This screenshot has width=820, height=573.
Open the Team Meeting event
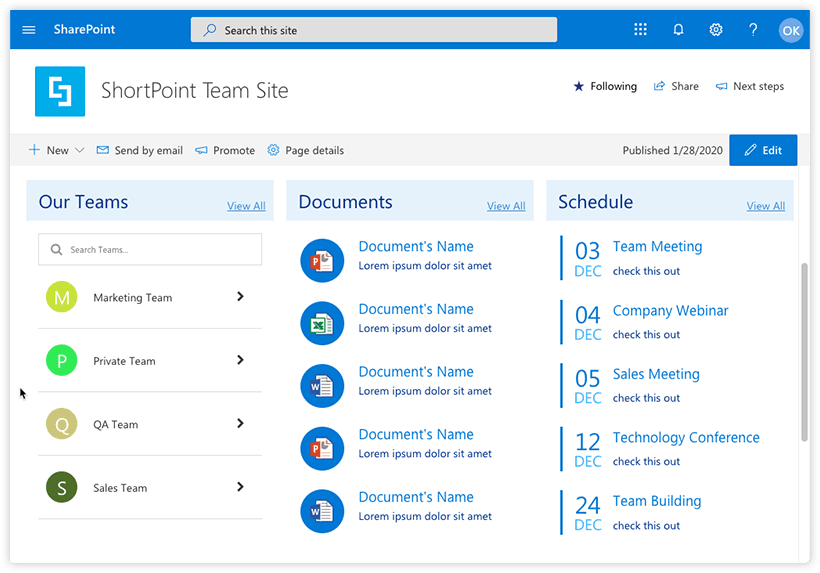pos(657,246)
